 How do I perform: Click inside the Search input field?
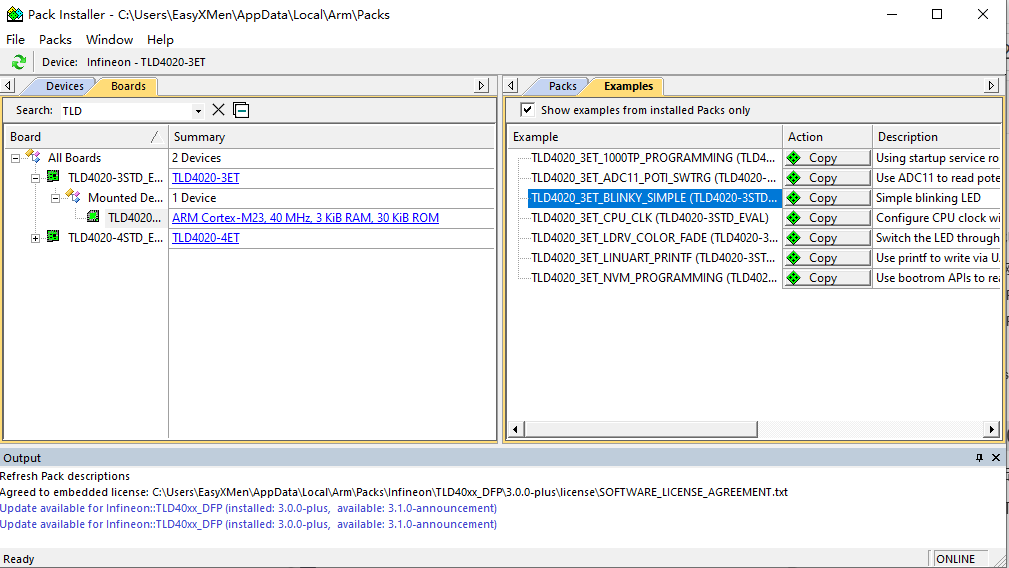(x=126, y=111)
